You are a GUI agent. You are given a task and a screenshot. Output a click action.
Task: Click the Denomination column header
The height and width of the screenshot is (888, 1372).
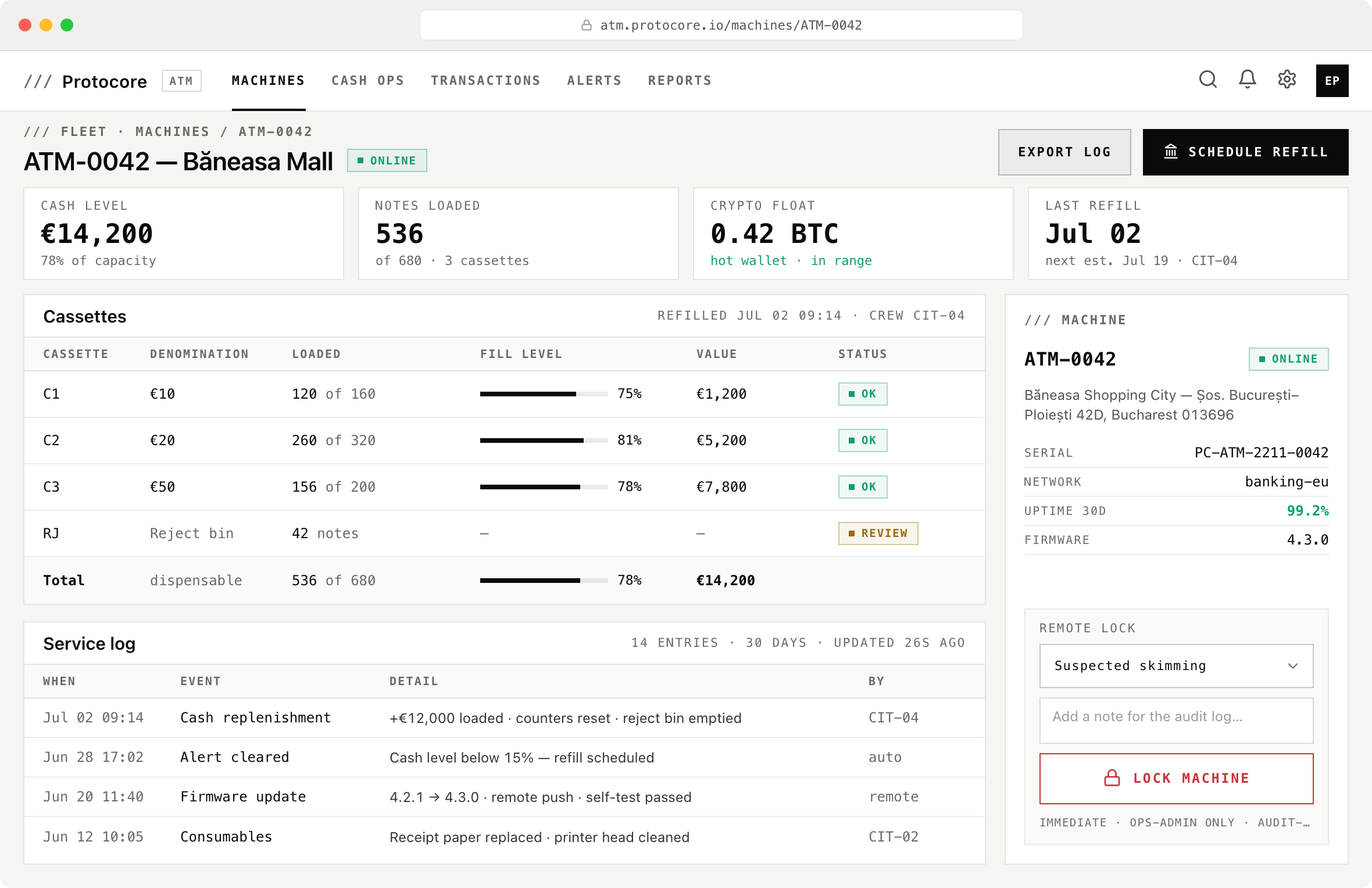[x=199, y=354]
